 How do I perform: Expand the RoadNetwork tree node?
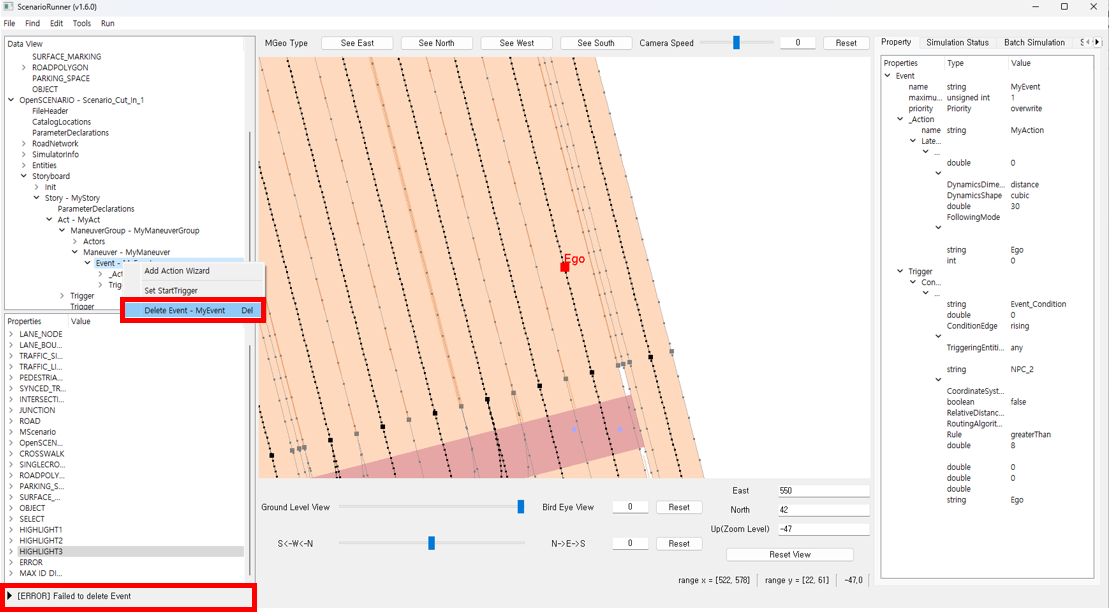(24, 144)
